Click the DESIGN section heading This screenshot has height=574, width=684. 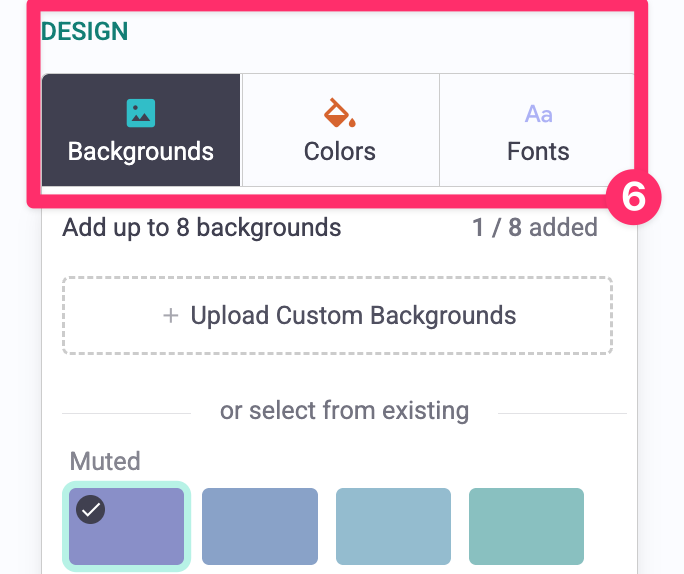tap(85, 31)
